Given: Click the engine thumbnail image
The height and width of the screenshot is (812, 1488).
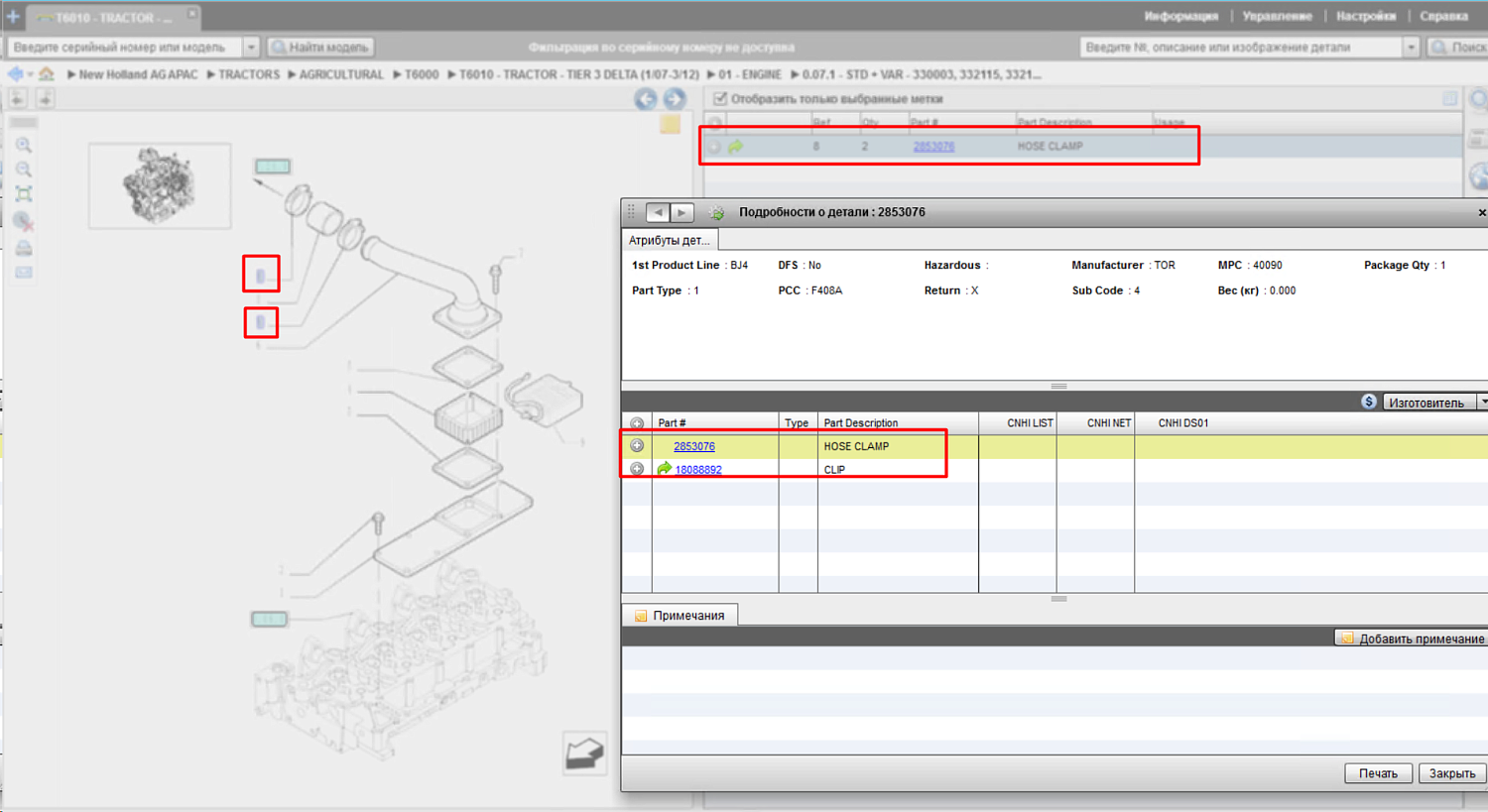Looking at the screenshot, I should [160, 185].
